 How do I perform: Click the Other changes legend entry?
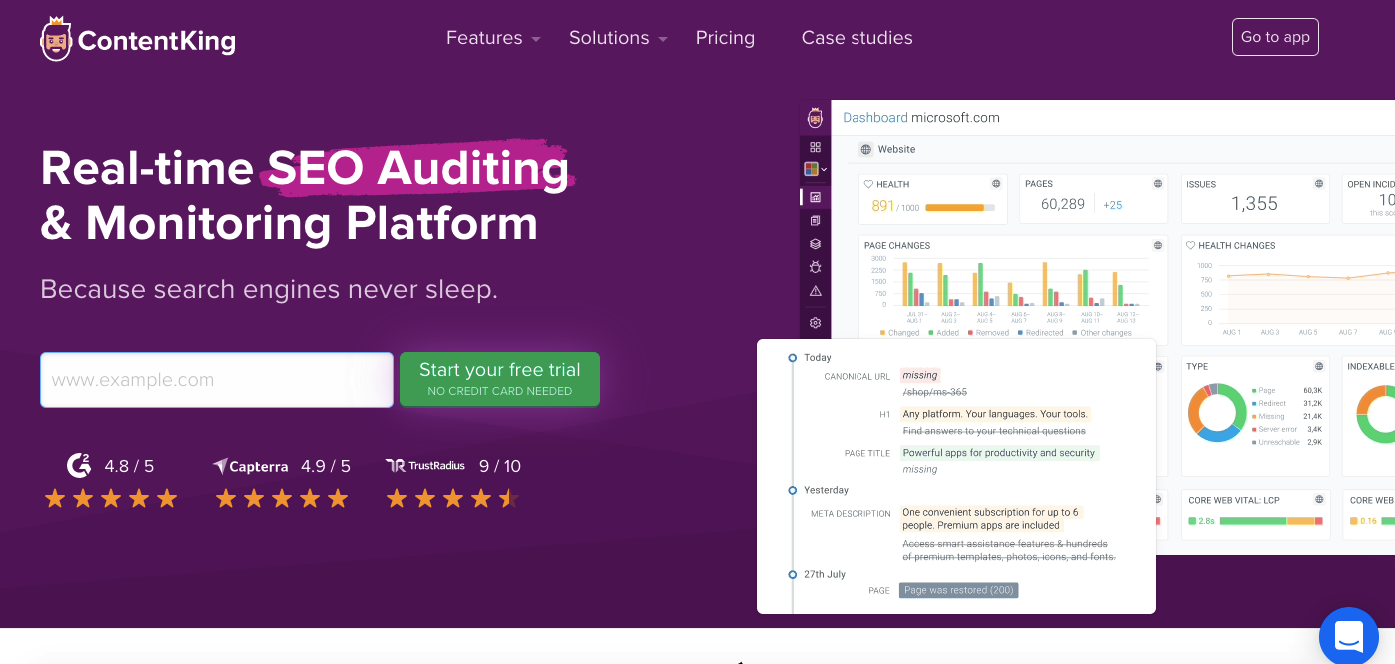(1102, 333)
